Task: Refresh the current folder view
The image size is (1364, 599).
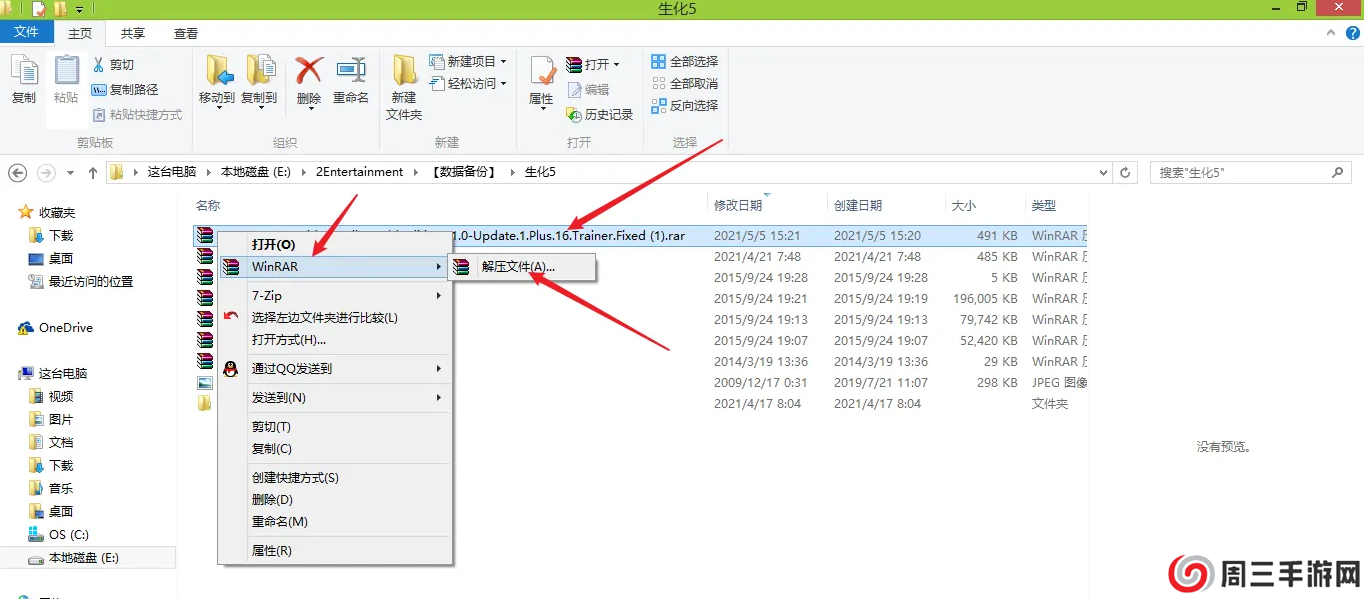Action: (1126, 173)
